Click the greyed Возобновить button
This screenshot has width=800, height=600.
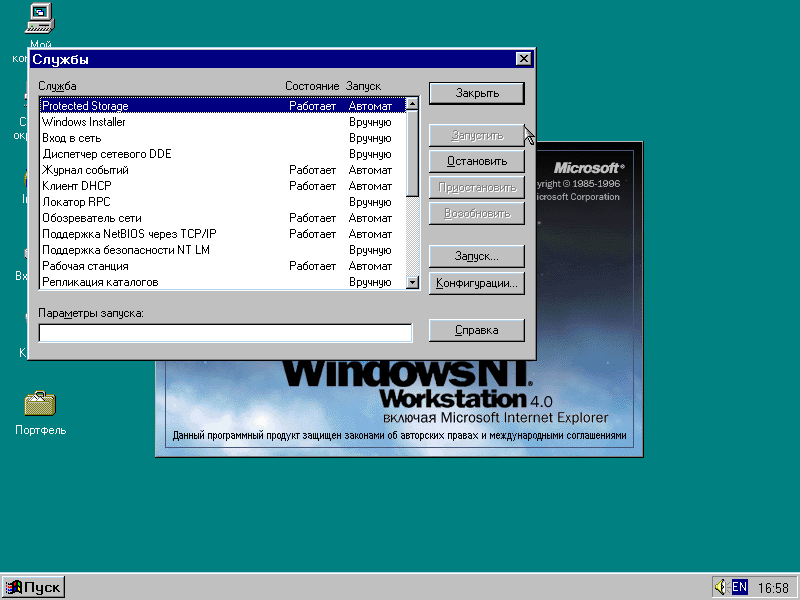pos(477,214)
